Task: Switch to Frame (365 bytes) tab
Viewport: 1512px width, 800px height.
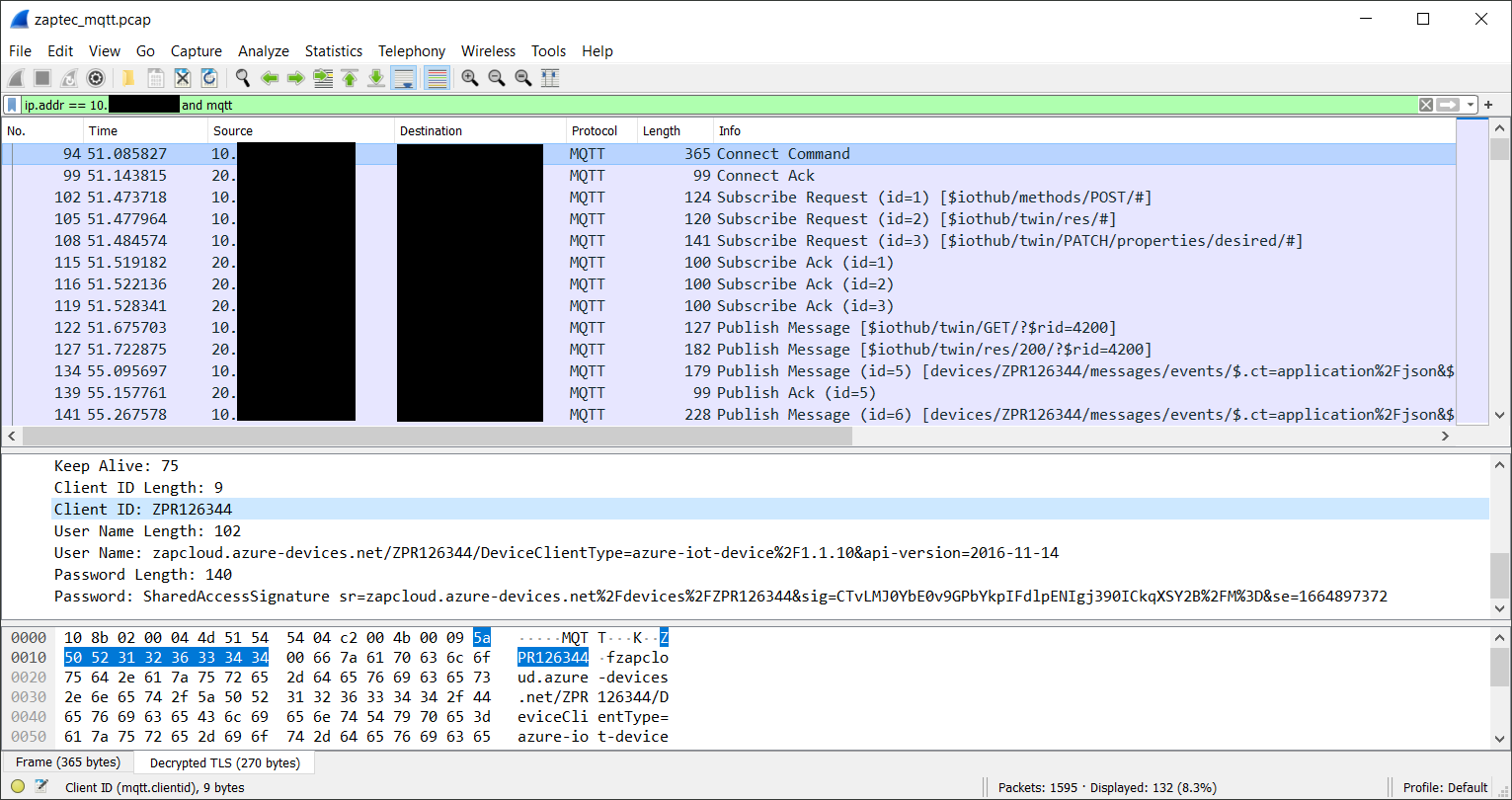Action: click(x=68, y=762)
